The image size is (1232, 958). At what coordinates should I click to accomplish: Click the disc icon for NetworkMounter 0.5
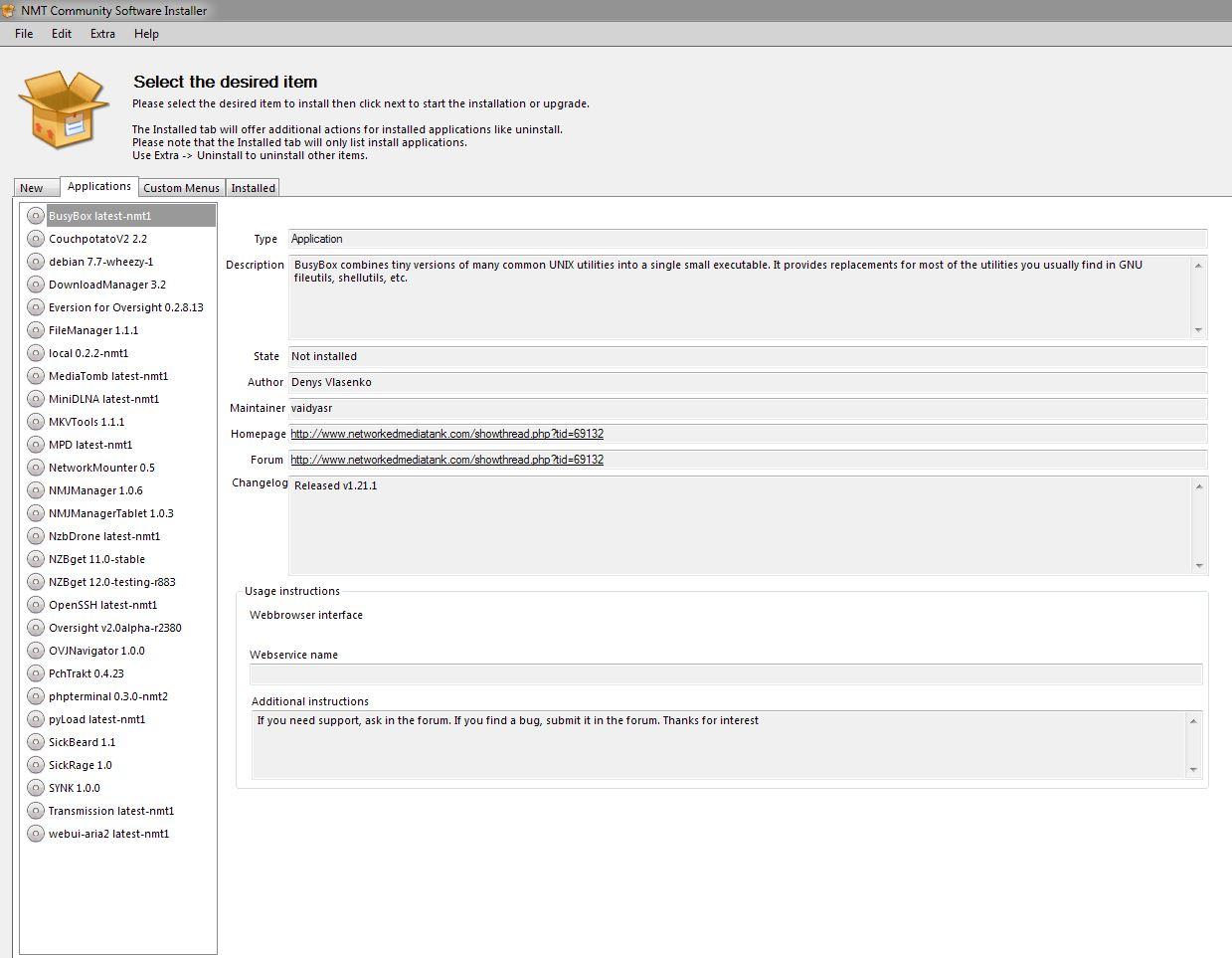pyautogui.click(x=36, y=468)
